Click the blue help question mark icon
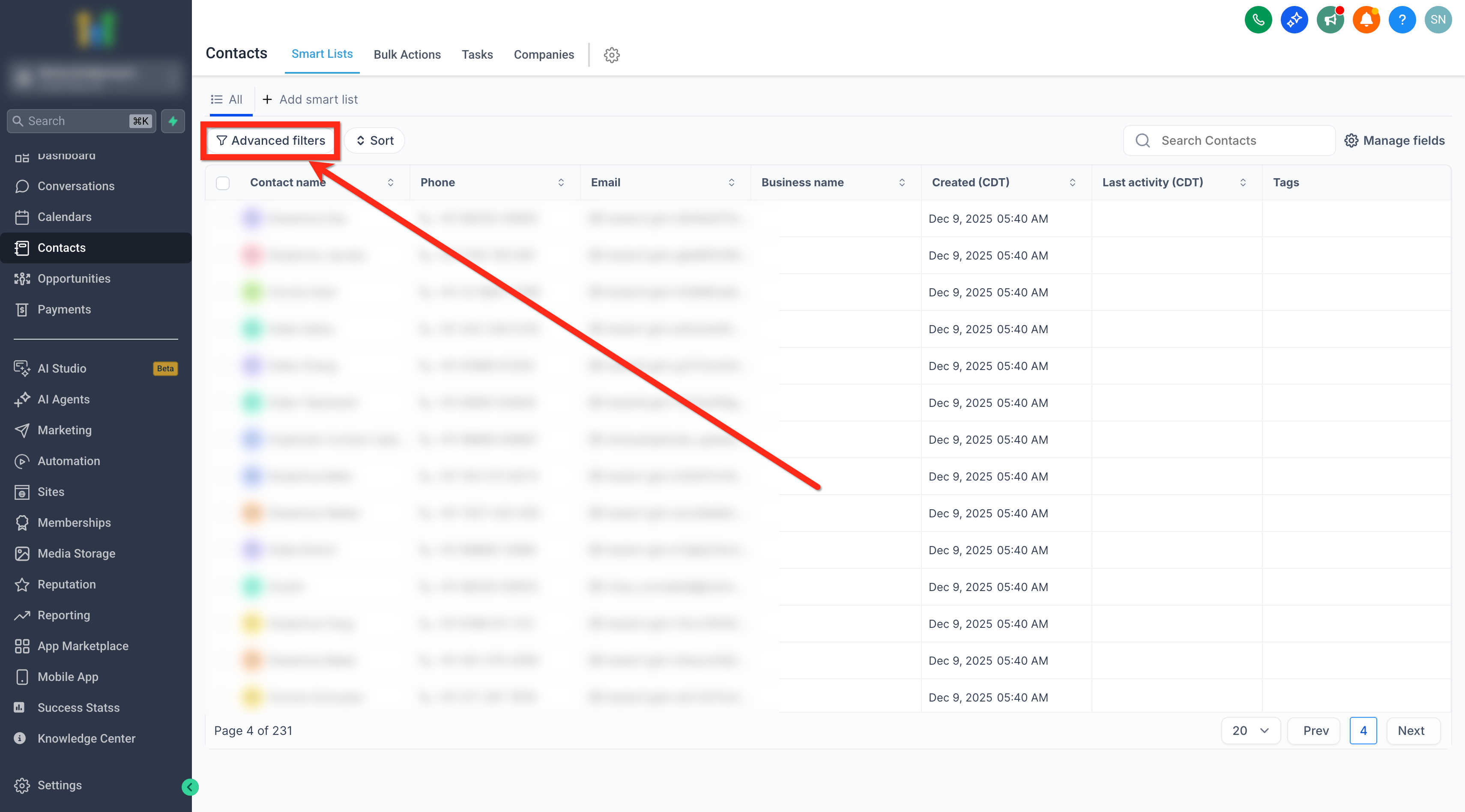Viewport: 1465px width, 812px height. click(x=1402, y=20)
